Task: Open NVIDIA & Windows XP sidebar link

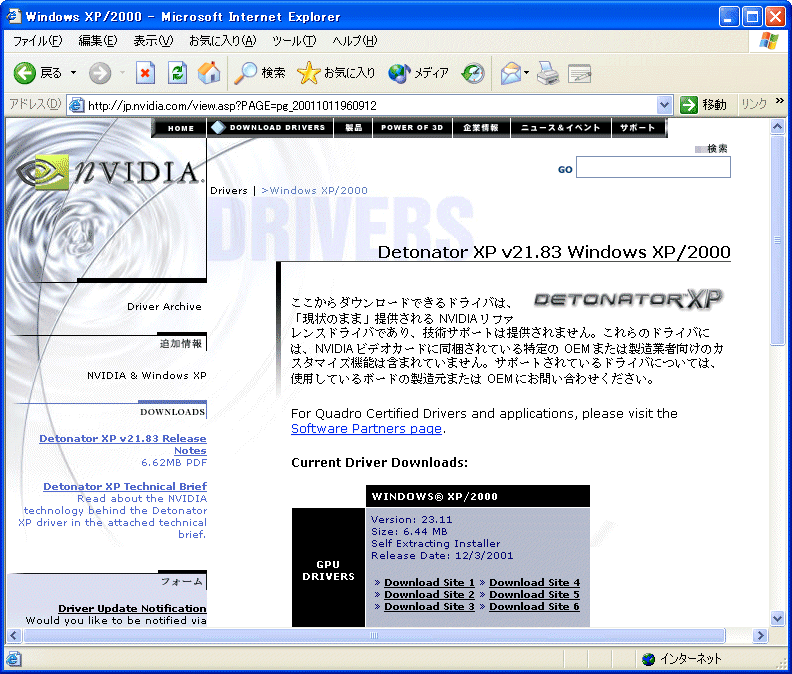Action: [x=146, y=375]
